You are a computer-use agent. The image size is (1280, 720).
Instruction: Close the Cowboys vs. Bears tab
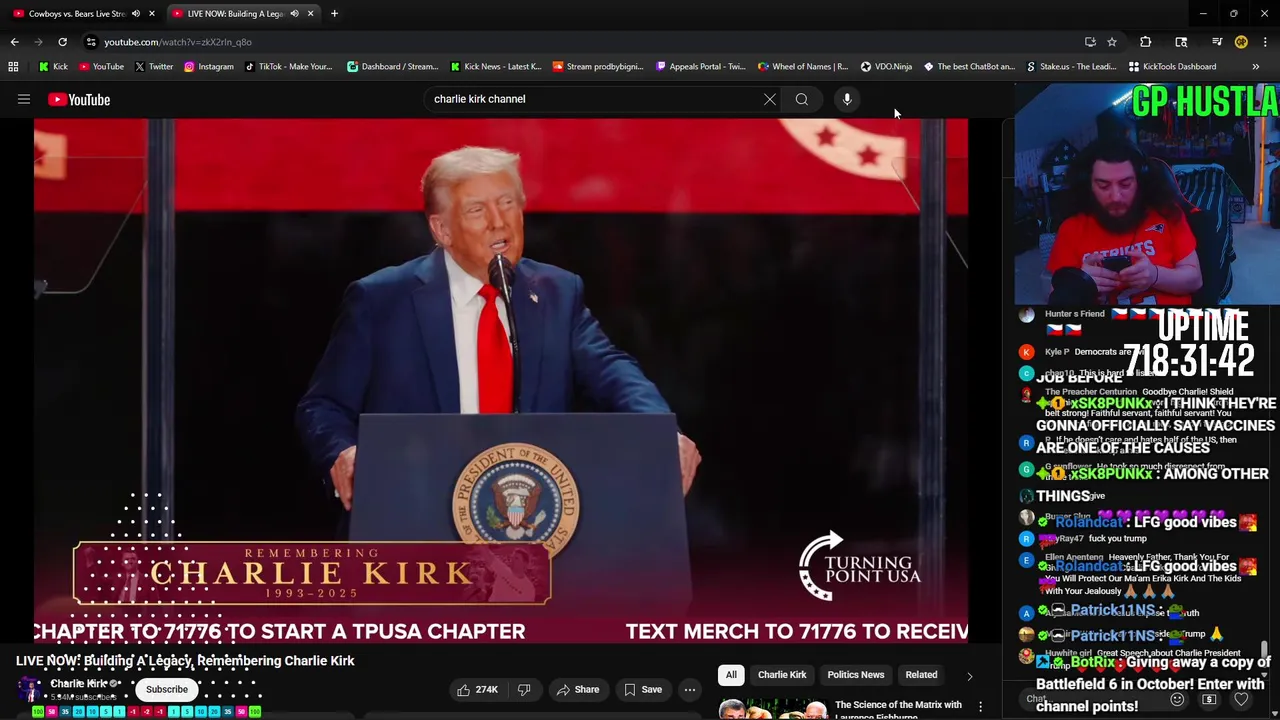pyautogui.click(x=151, y=13)
